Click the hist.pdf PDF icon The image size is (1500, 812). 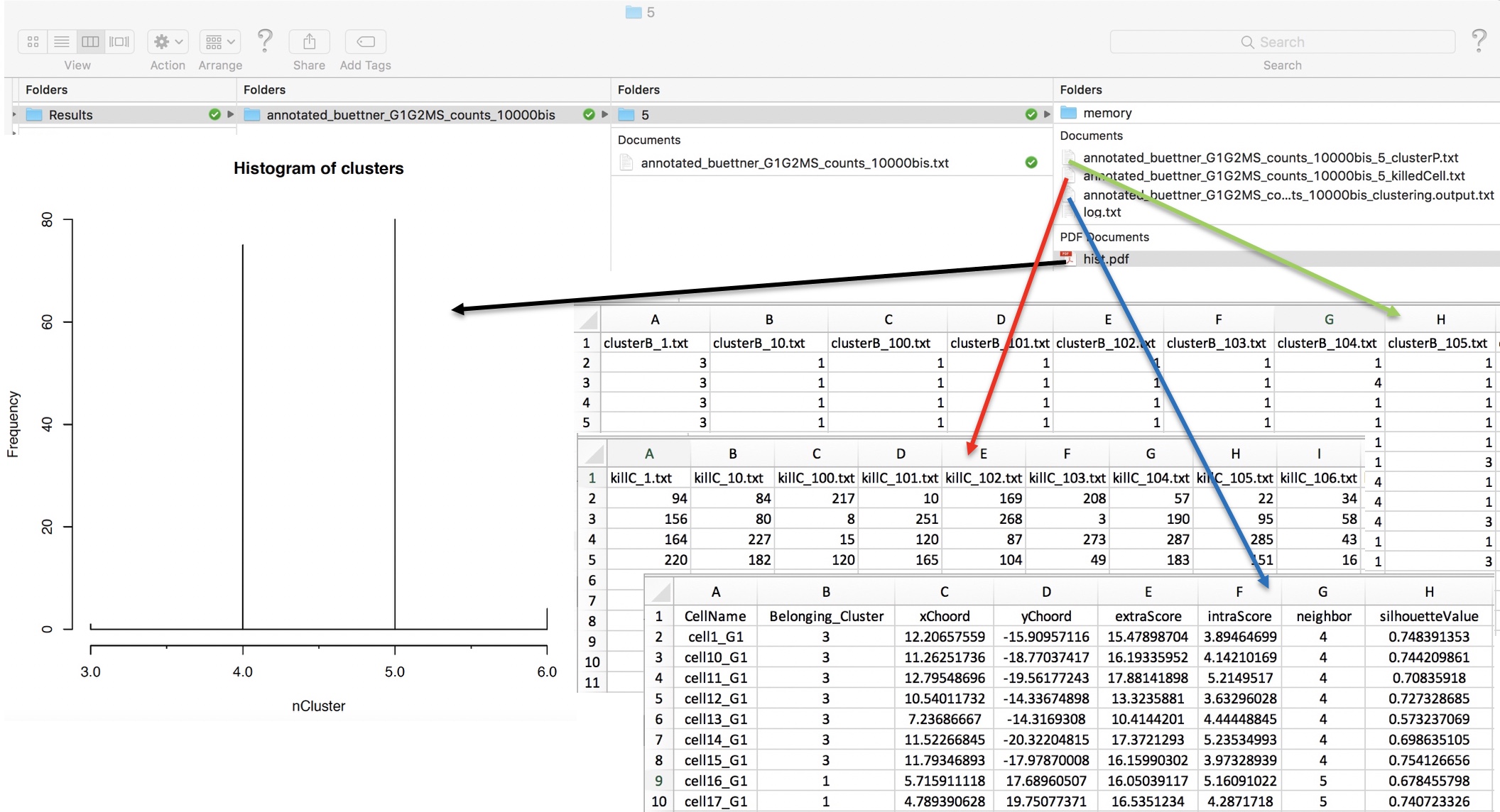(x=1067, y=258)
